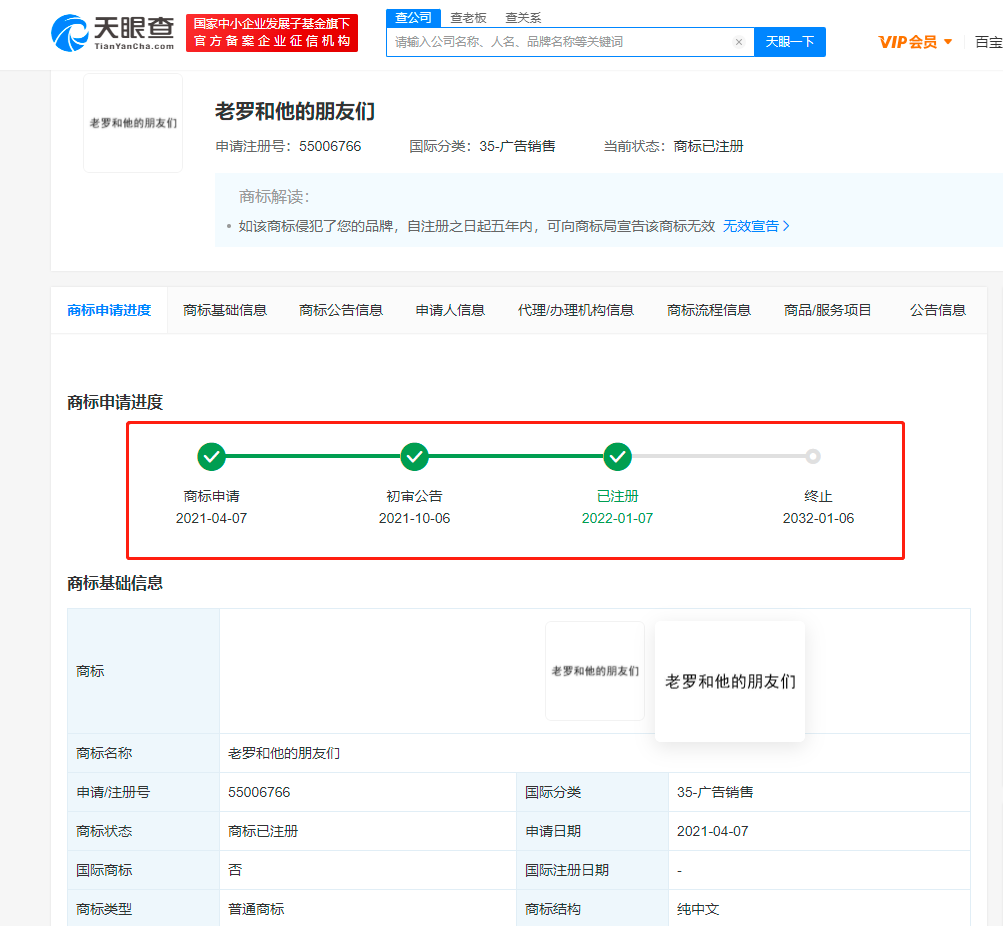Select the 查老板 search tab
Screen dimensions: 1003x926
pos(468,18)
